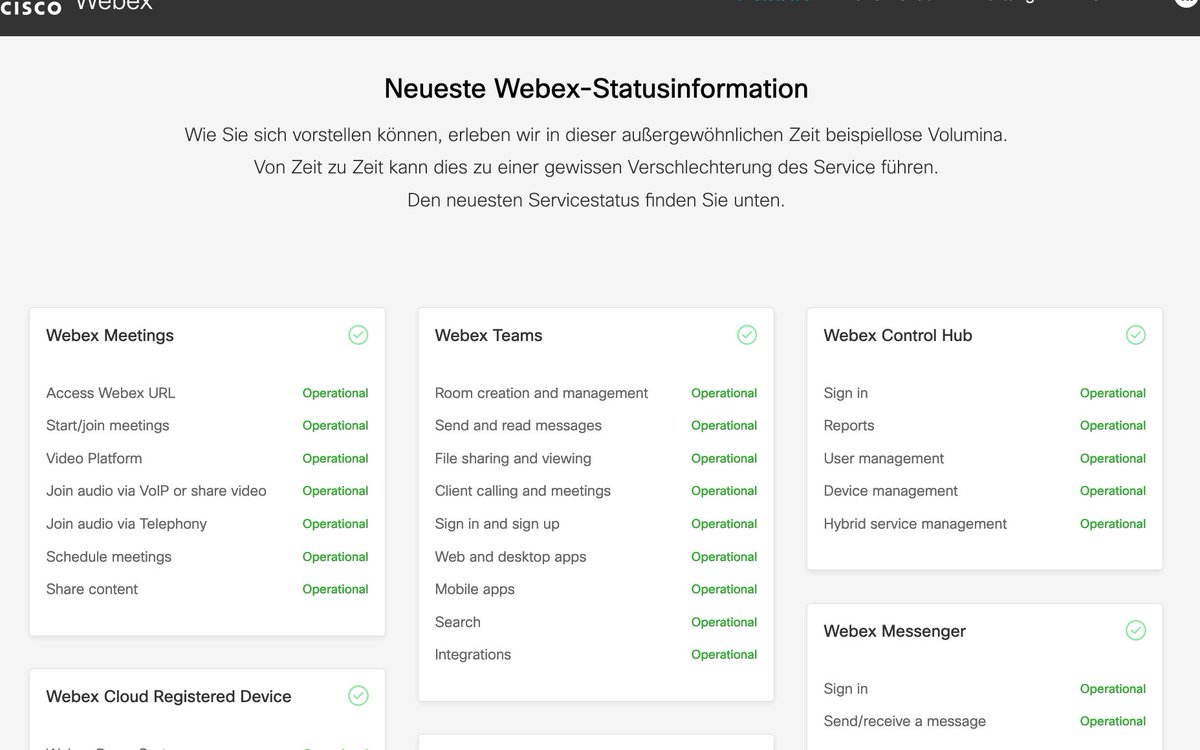Image resolution: width=1200 pixels, height=750 pixels.
Task: Open the Webex Messenger card title
Action: click(x=895, y=631)
